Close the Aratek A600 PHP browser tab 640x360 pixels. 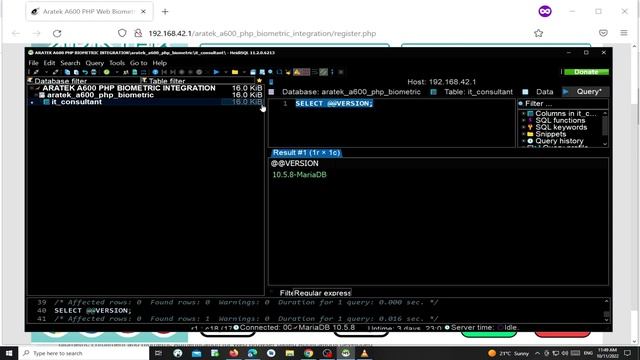point(143,12)
